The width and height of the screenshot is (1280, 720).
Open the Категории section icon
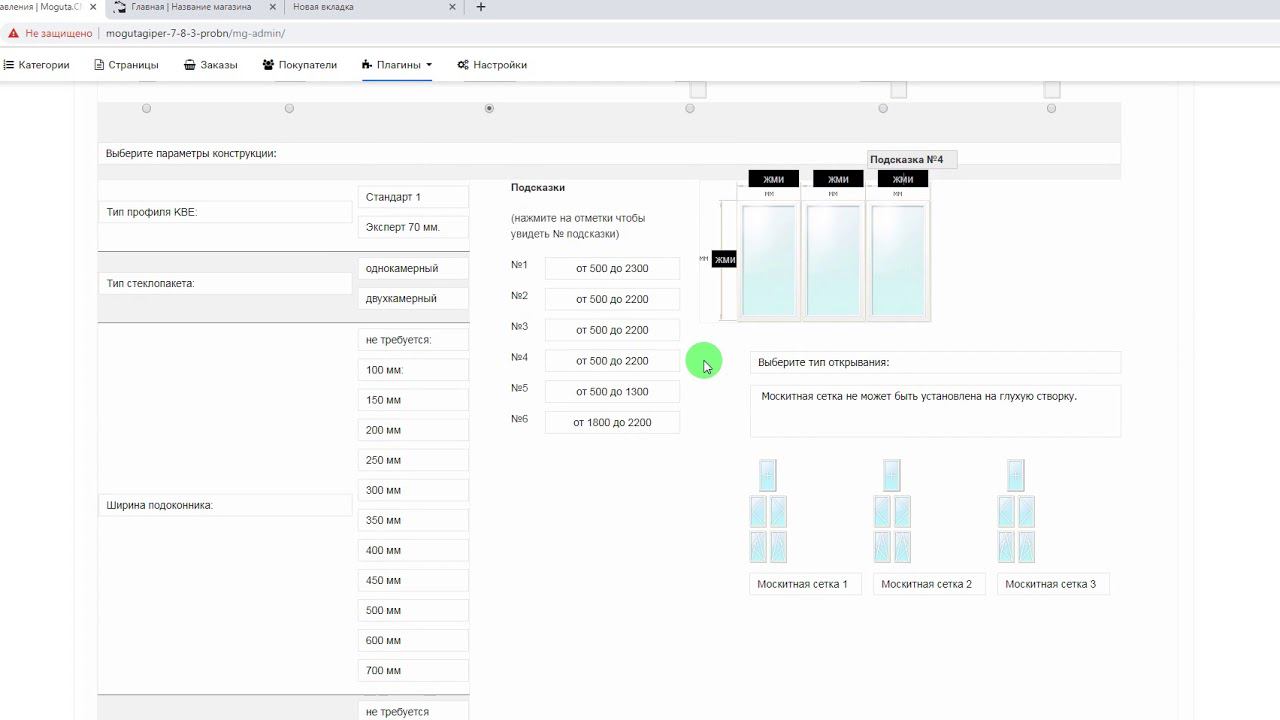(9, 65)
